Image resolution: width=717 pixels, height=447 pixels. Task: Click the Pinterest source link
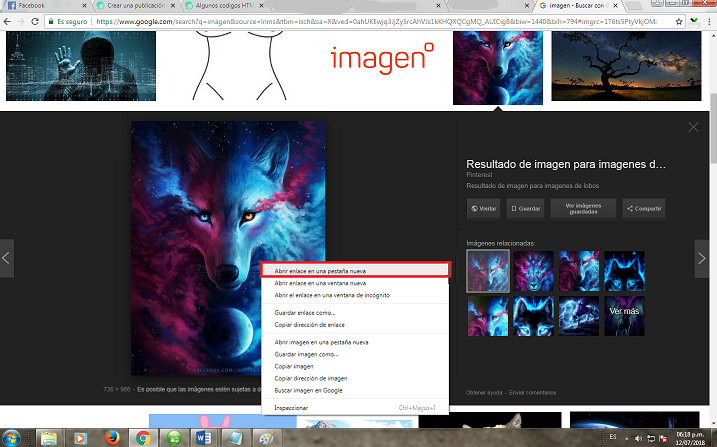point(479,175)
